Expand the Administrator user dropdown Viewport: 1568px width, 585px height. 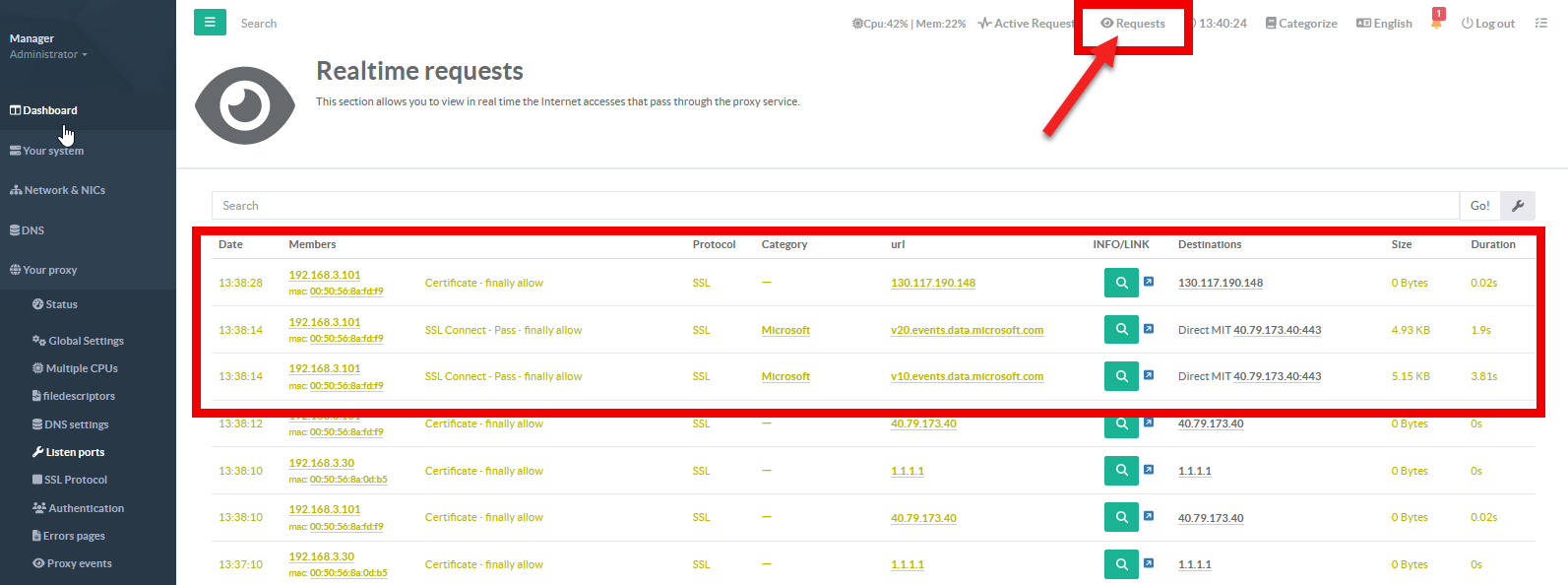pos(48,54)
